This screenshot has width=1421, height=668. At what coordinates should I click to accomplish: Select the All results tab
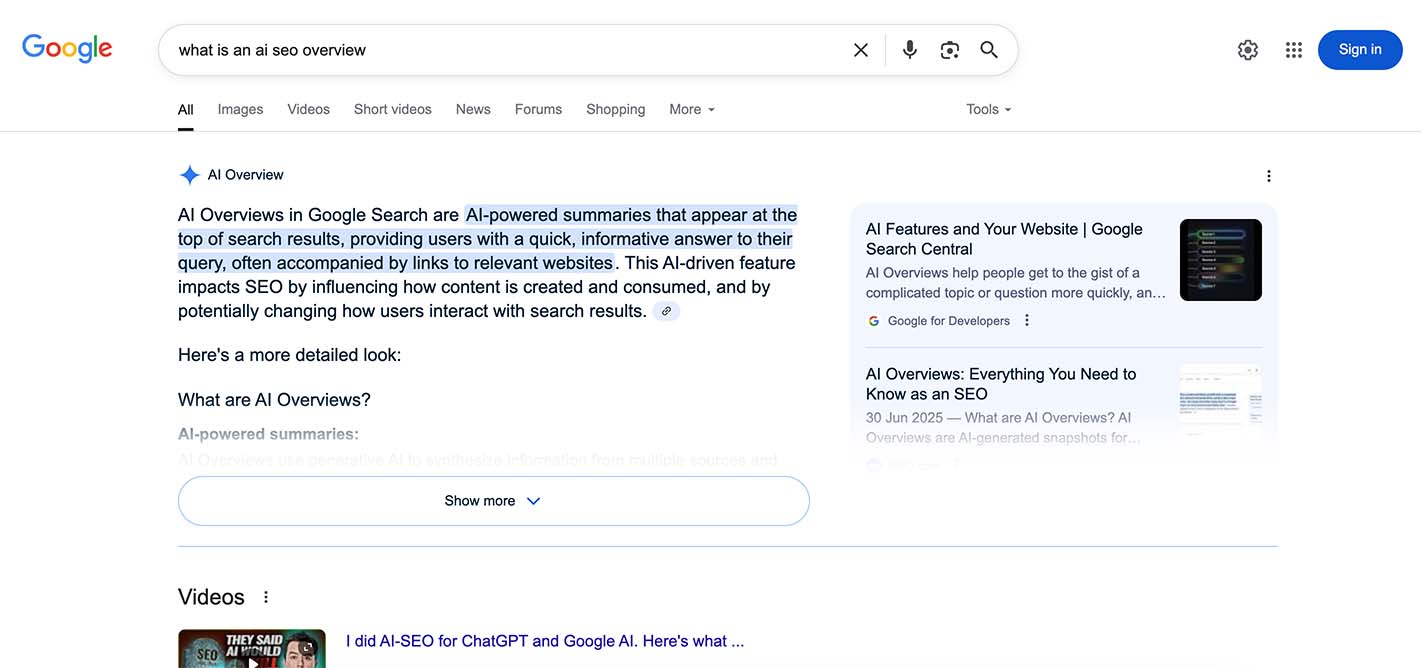186,109
